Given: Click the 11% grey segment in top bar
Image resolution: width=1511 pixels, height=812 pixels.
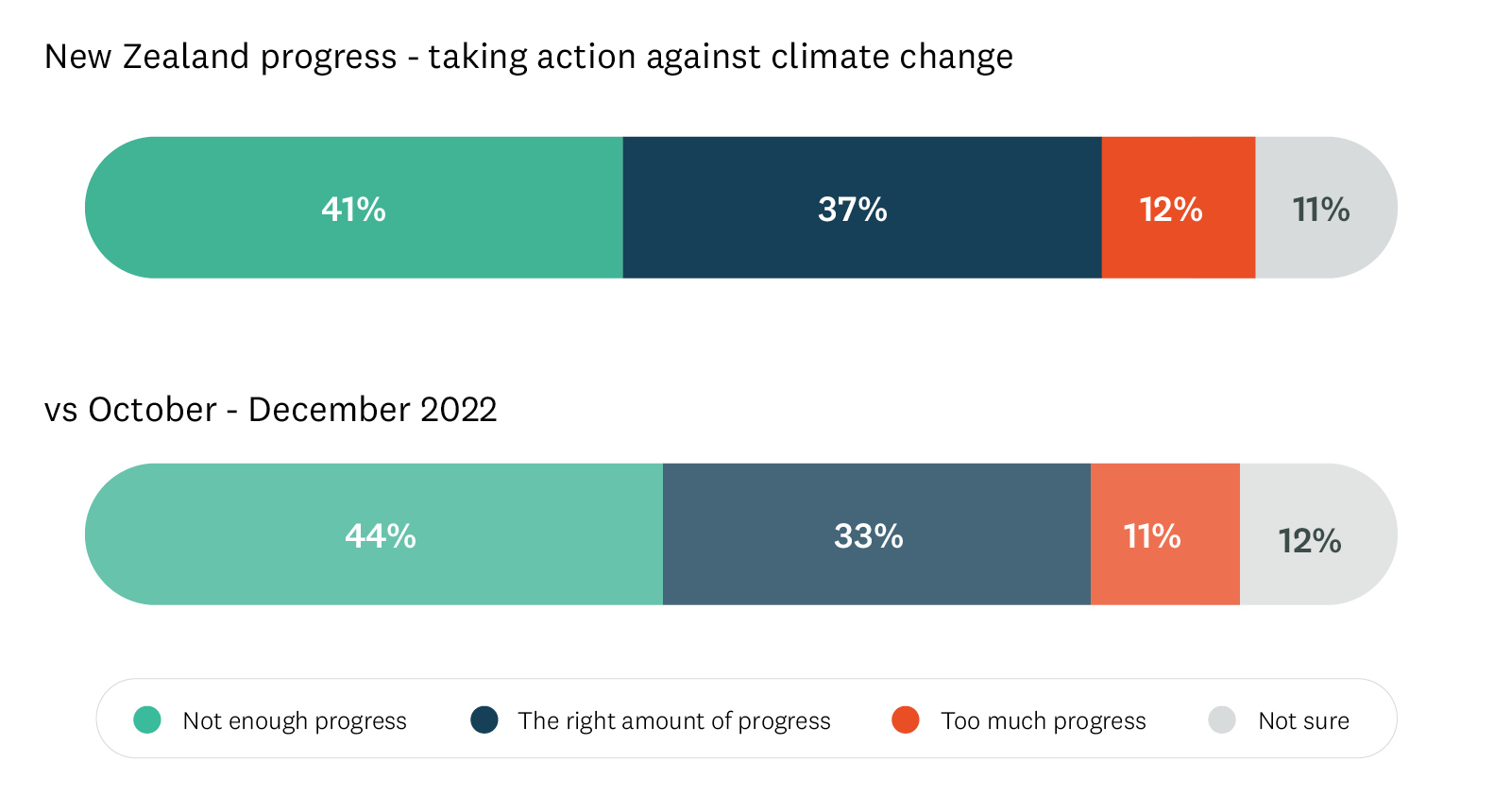Looking at the screenshot, I should [1326, 208].
